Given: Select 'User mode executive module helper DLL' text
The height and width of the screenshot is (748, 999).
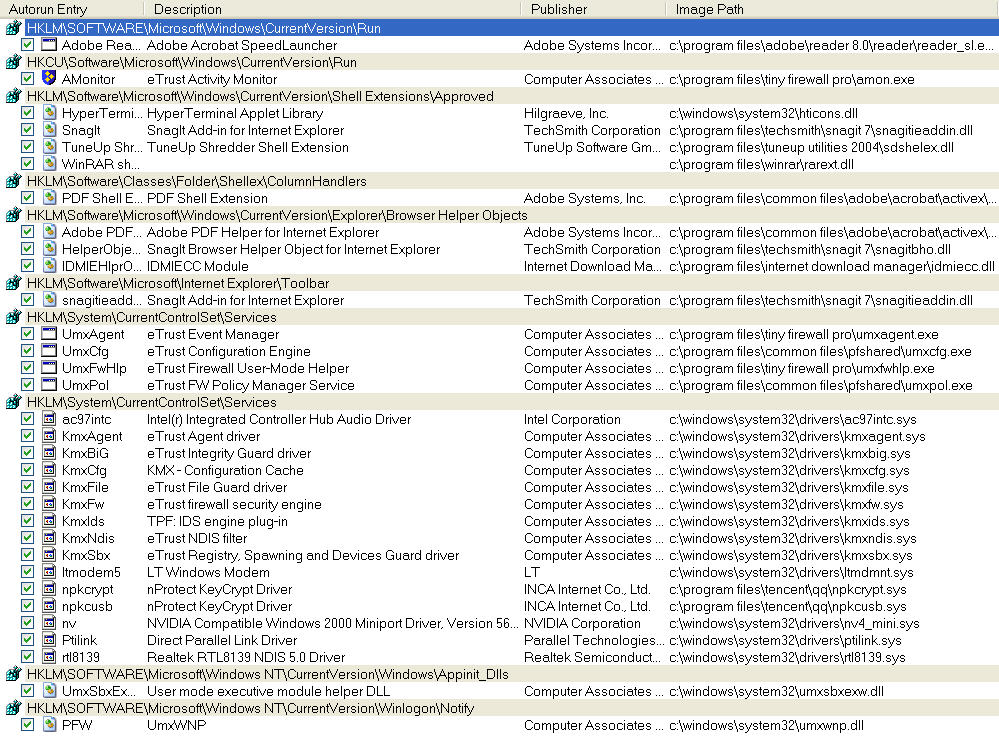Looking at the screenshot, I should coord(268,691).
